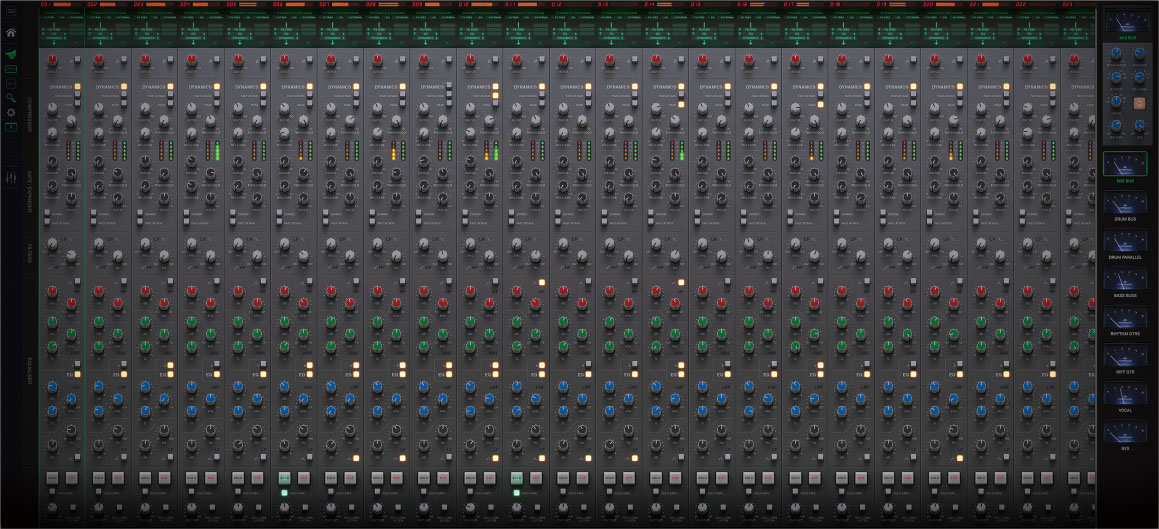Viewport: 1159px width, 529px height.
Task: Solo channel 001
Action: [52, 478]
